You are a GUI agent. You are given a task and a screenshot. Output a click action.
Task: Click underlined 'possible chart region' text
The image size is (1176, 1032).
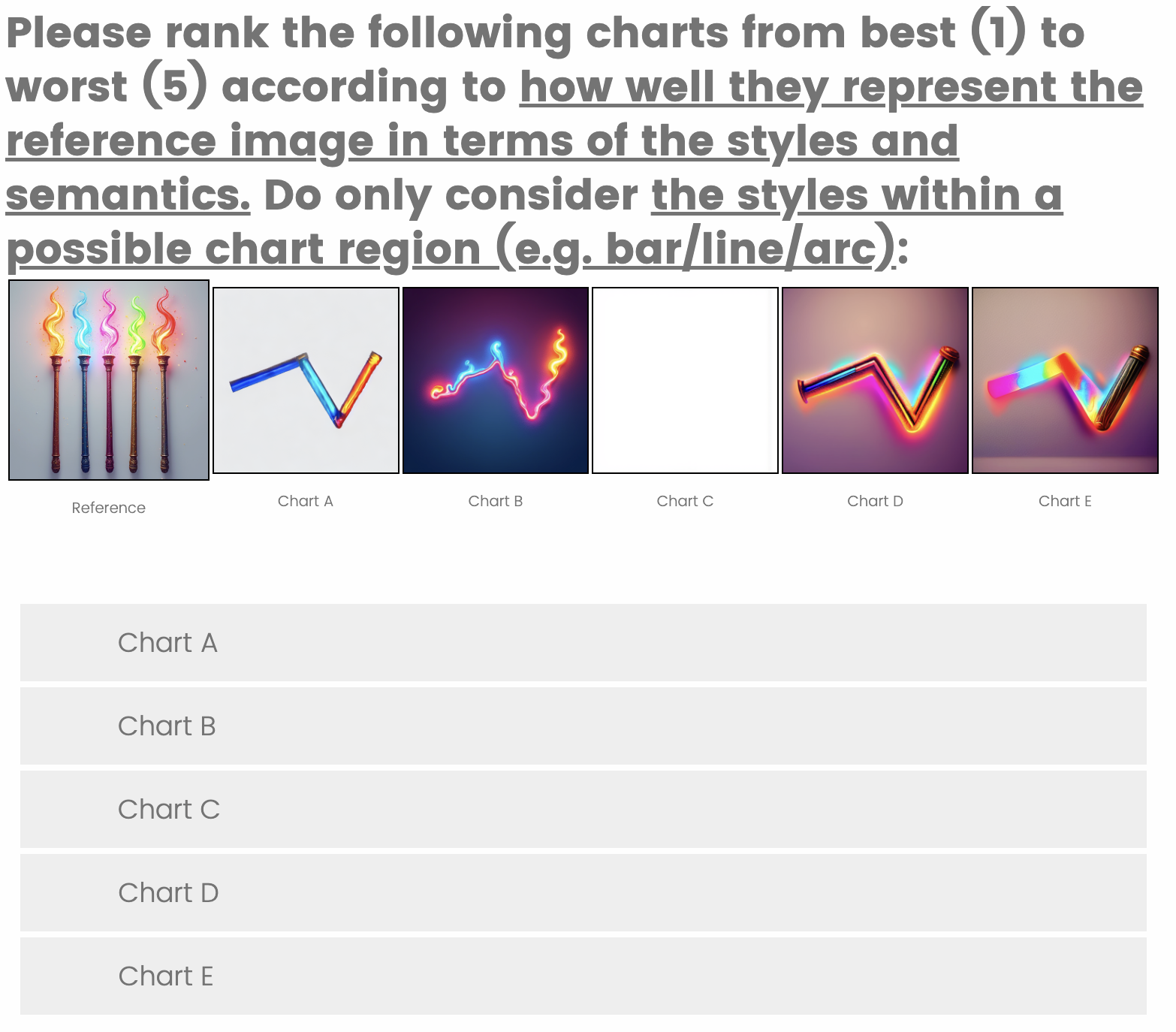coord(248,249)
